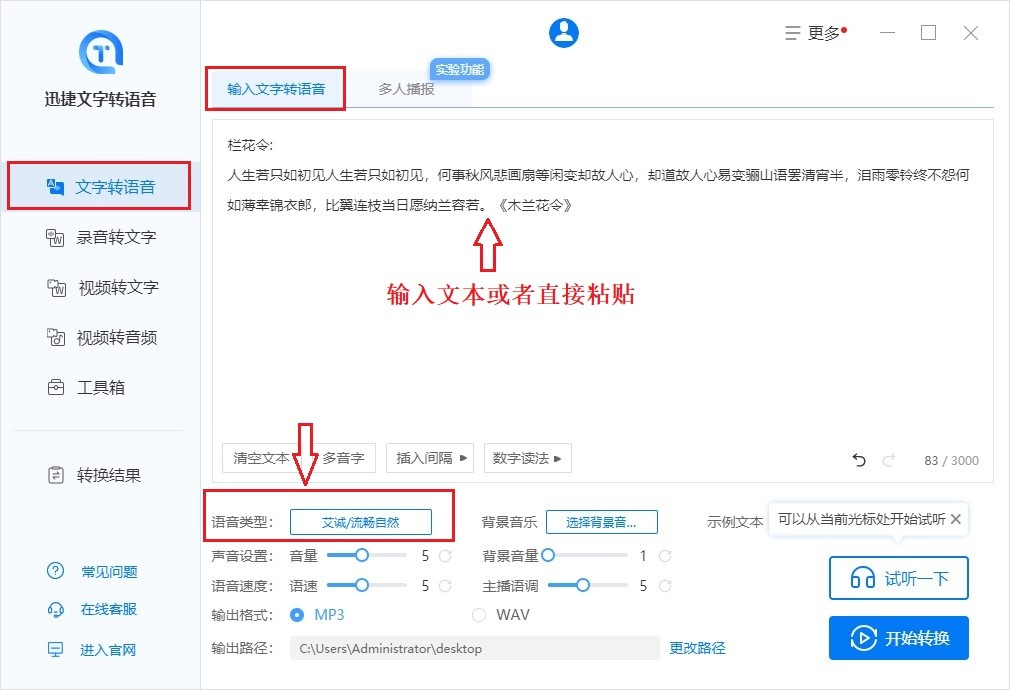
Task: Select 转换结果 label in sidebar
Action: pos(108,475)
